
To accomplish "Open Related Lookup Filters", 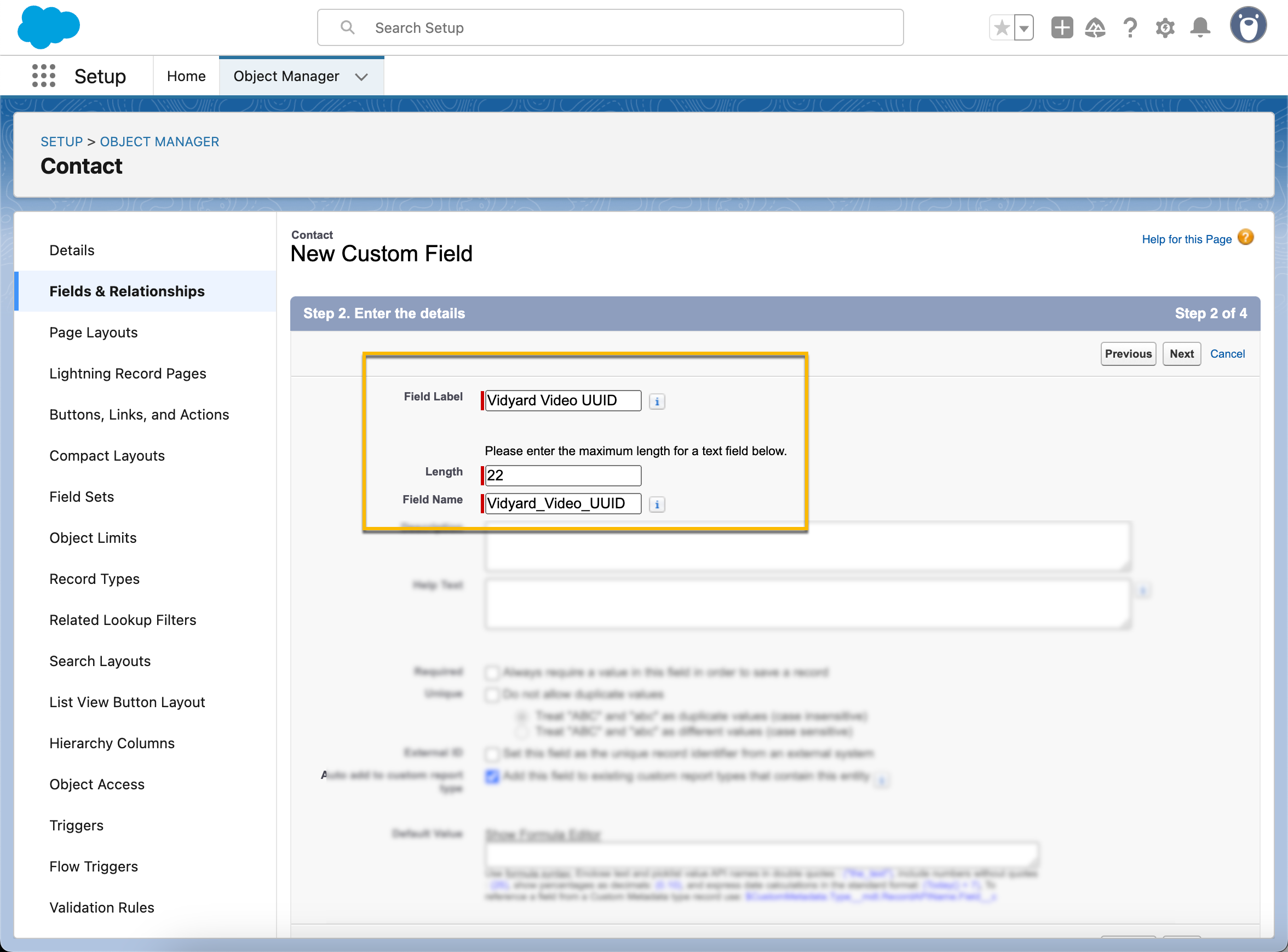I will click(x=145, y=620).
